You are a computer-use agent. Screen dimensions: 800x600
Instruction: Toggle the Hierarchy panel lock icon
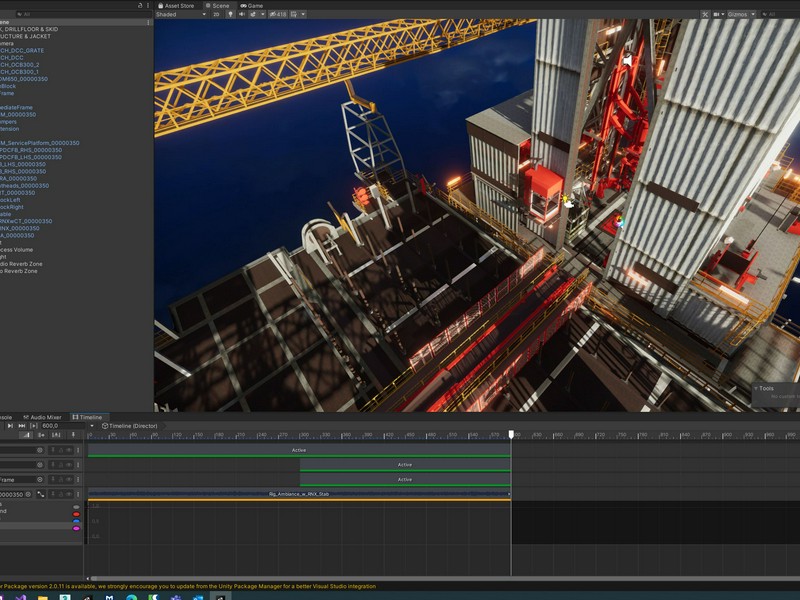[x=140, y=5]
